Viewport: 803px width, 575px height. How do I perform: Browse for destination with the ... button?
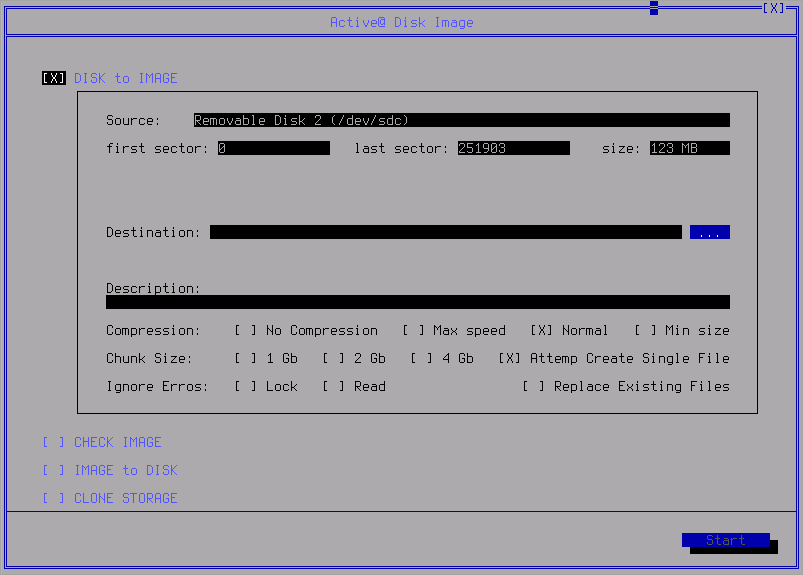pos(709,232)
